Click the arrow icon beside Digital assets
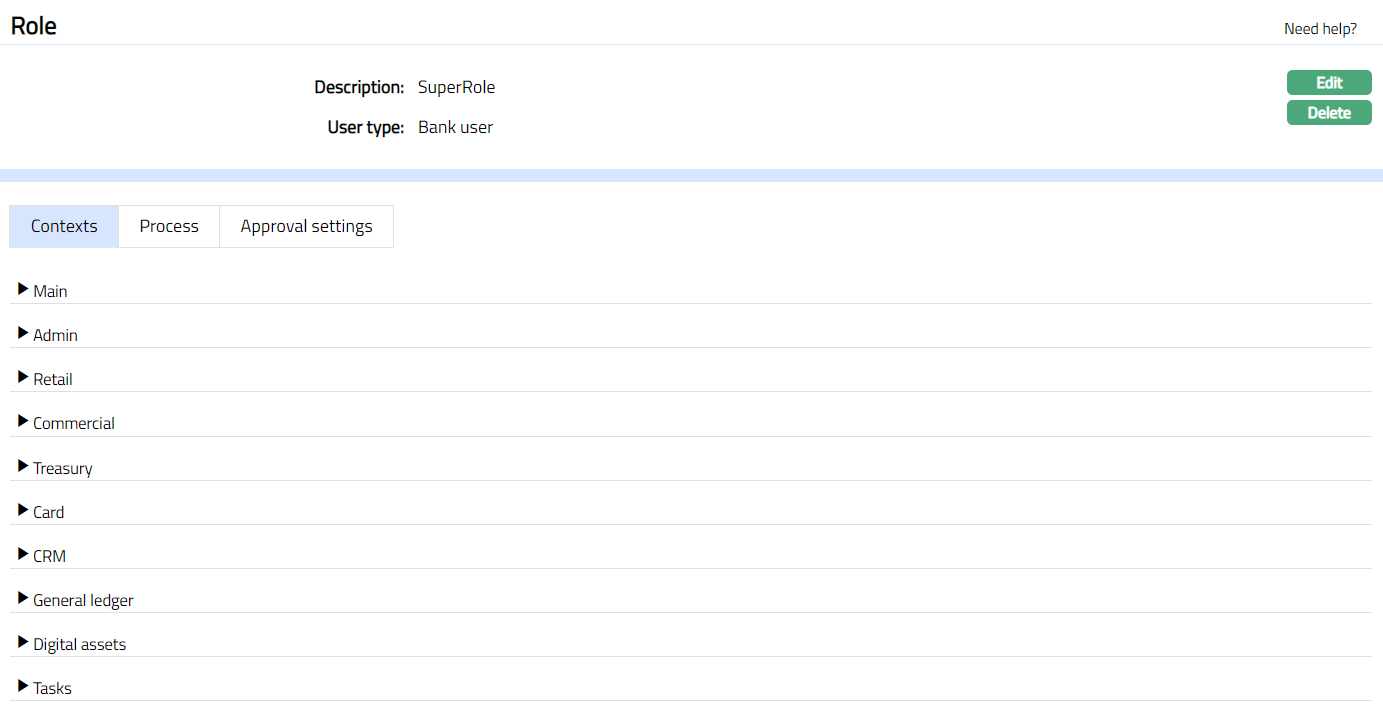 [x=24, y=643]
